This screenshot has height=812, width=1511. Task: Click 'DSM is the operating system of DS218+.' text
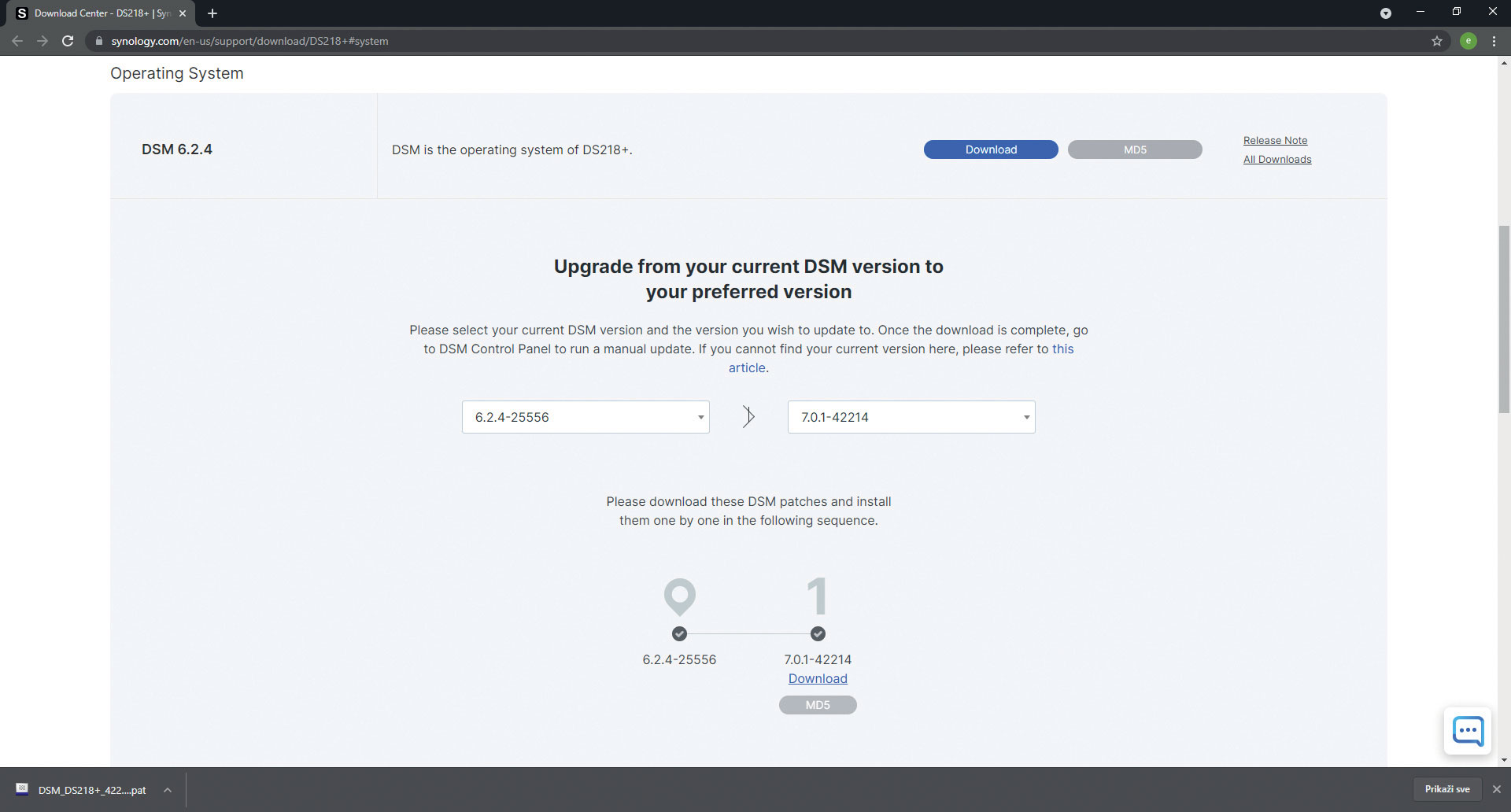512,149
